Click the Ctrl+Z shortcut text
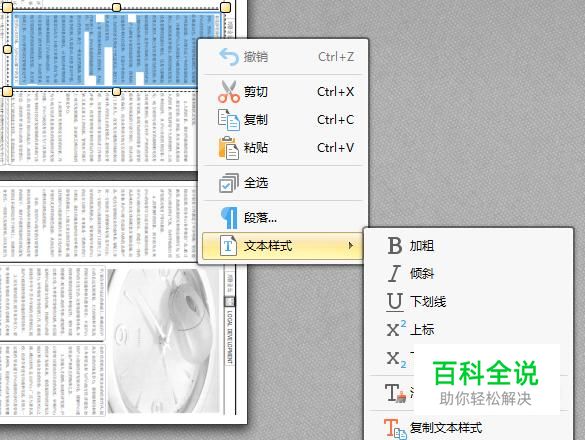Image resolution: width=585 pixels, height=440 pixels. click(x=336, y=57)
